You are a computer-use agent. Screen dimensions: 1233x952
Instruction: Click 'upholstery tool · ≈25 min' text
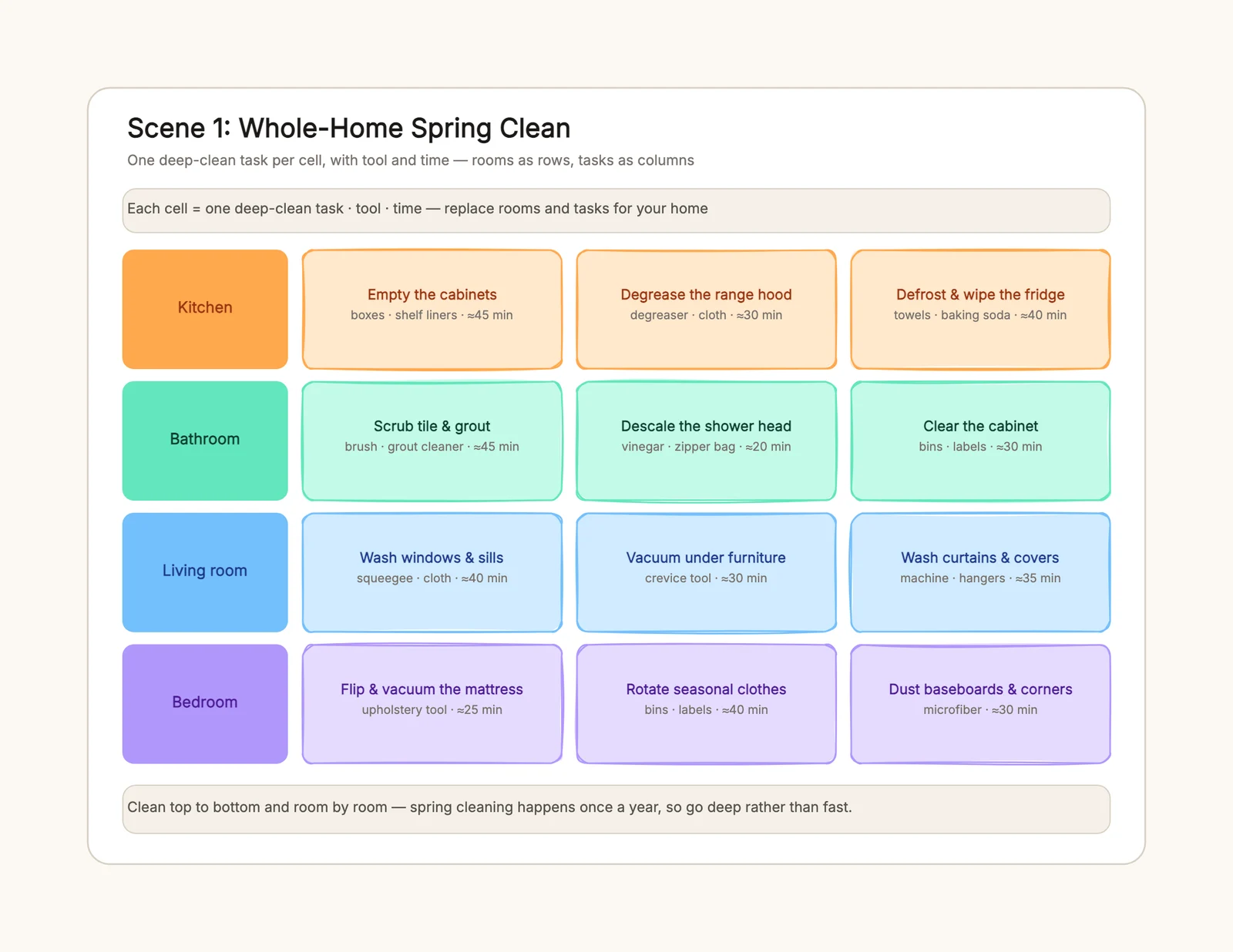click(432, 710)
